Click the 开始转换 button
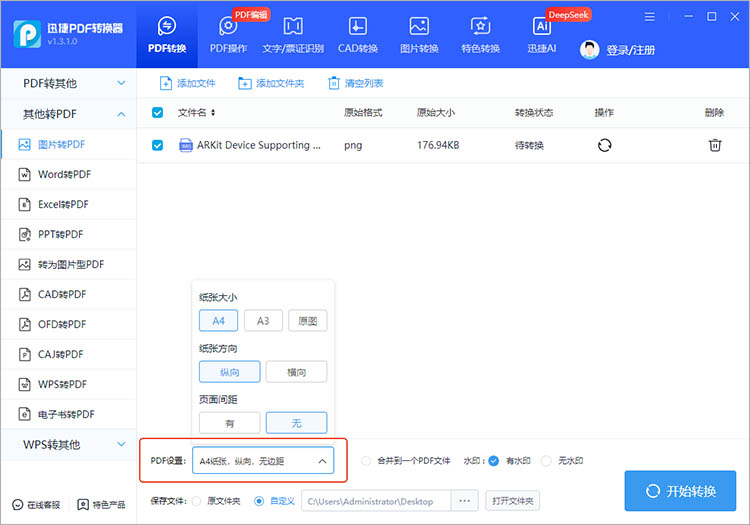Image resolution: width=750 pixels, height=525 pixels. pos(680,491)
